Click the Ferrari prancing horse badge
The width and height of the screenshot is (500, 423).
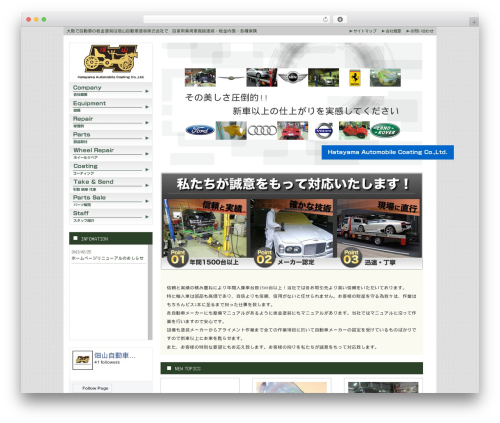click(x=355, y=78)
